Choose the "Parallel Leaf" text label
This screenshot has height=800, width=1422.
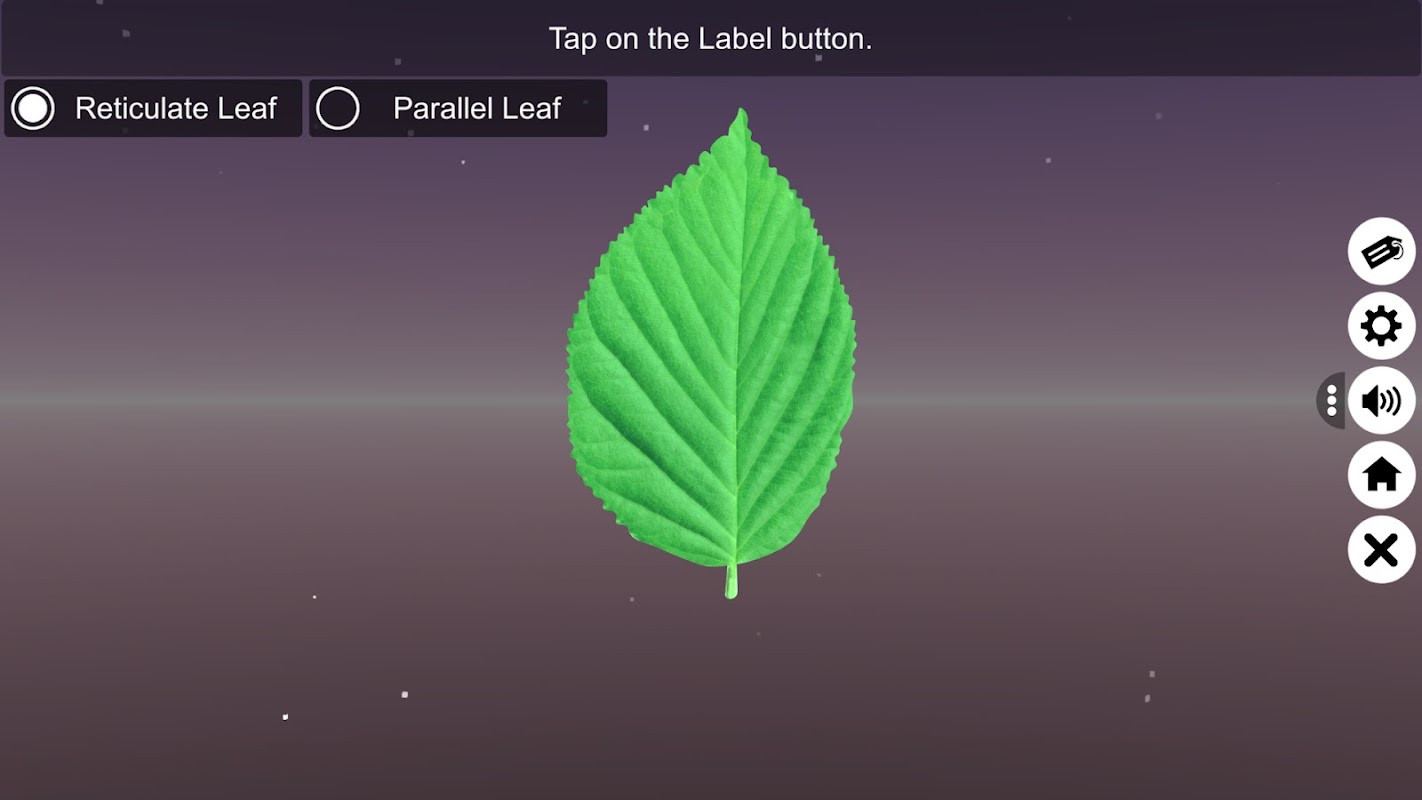pos(477,108)
